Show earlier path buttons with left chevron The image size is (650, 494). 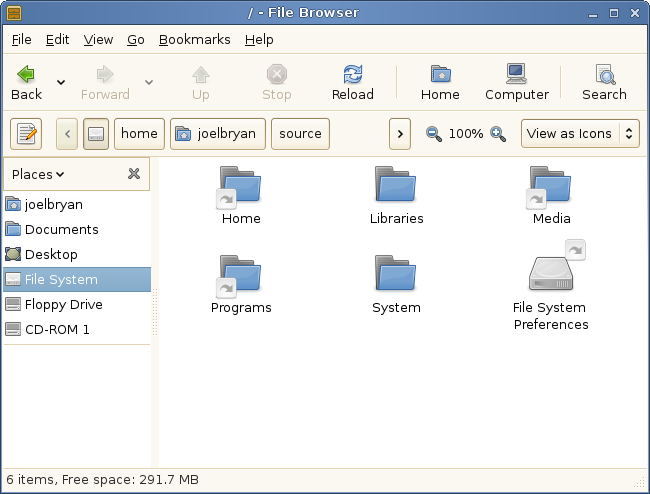pyautogui.click(x=67, y=134)
